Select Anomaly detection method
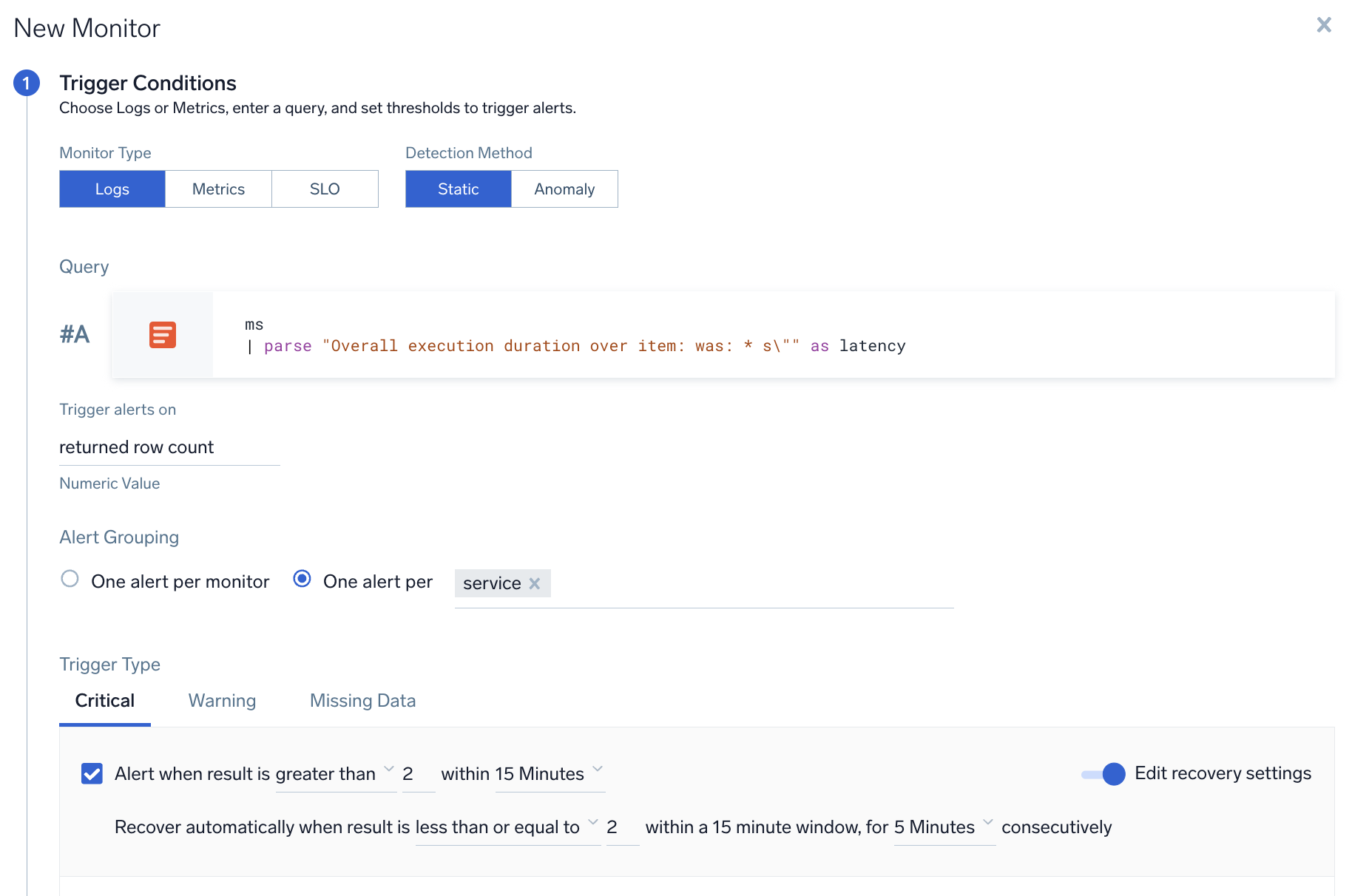The image size is (1352, 896). click(564, 189)
